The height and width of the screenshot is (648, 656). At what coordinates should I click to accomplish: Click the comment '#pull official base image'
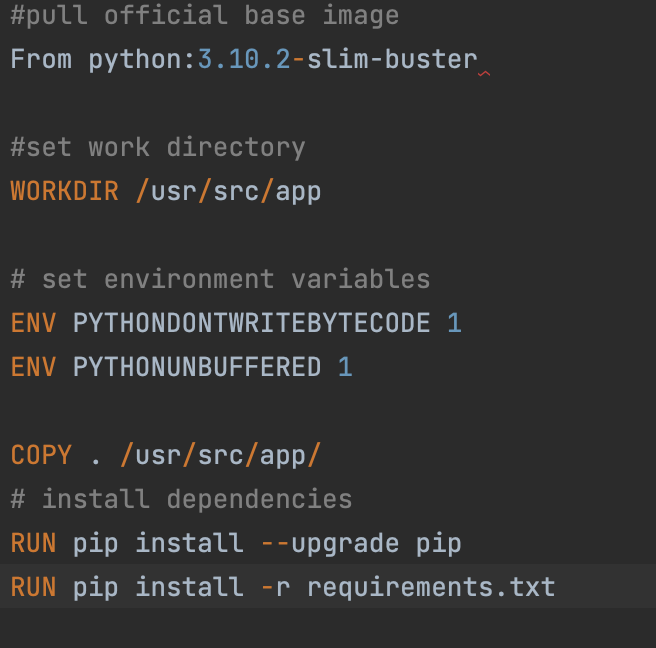tap(205, 16)
